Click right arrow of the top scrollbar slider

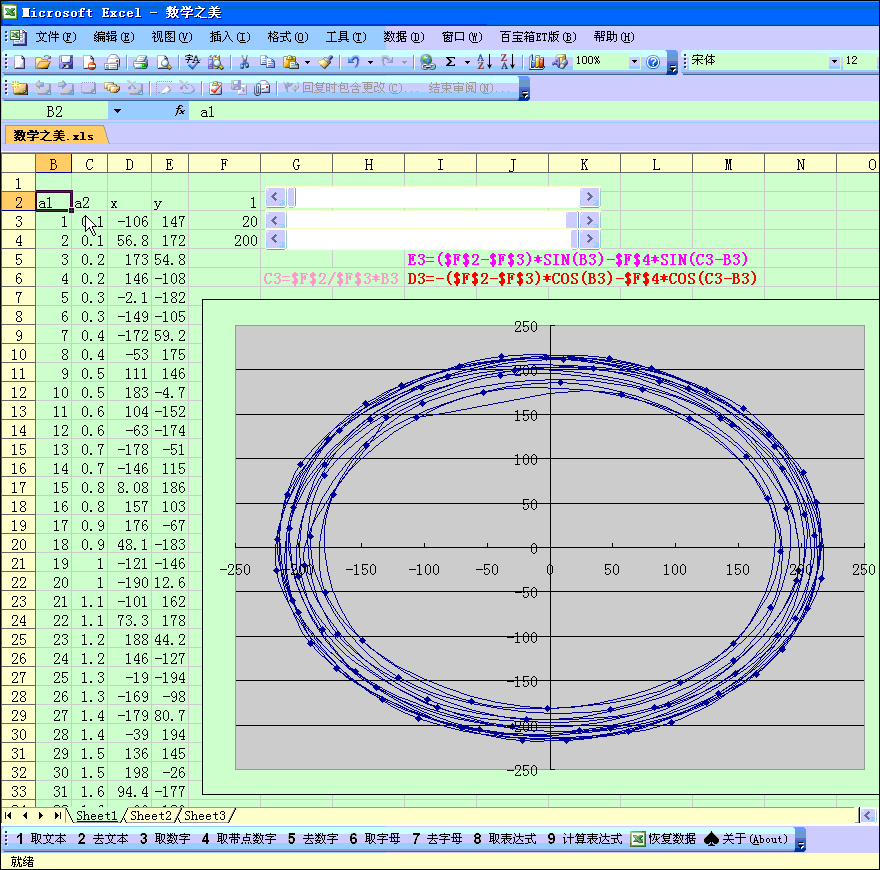[x=589, y=198]
